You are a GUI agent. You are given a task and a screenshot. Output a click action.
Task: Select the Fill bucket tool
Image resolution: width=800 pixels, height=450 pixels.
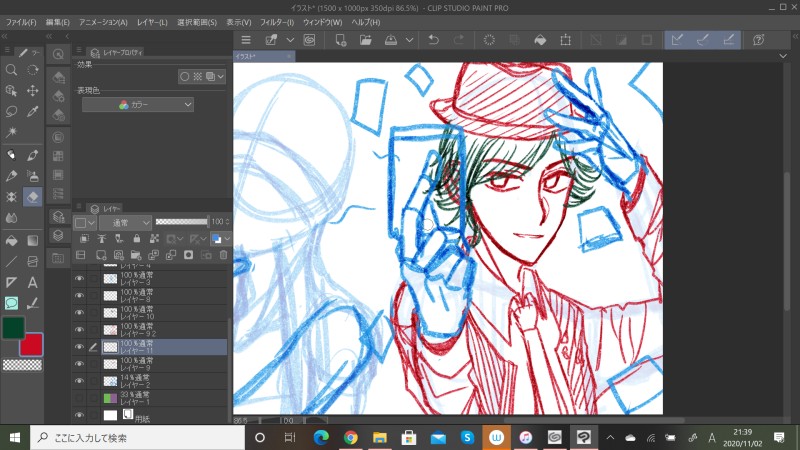click(x=11, y=240)
